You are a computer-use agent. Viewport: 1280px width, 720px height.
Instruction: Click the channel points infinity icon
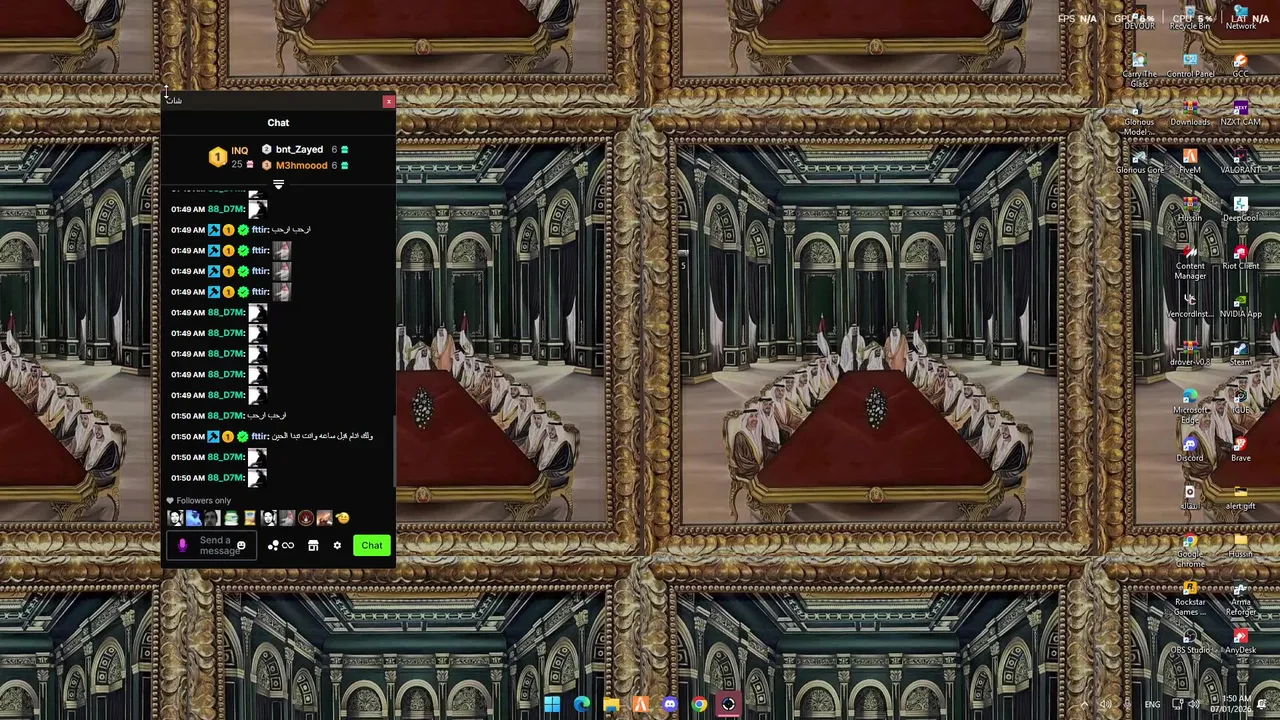pos(288,545)
